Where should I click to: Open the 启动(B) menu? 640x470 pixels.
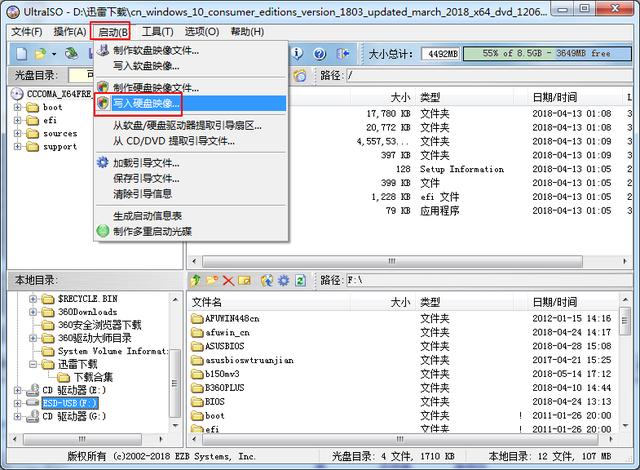[113, 32]
